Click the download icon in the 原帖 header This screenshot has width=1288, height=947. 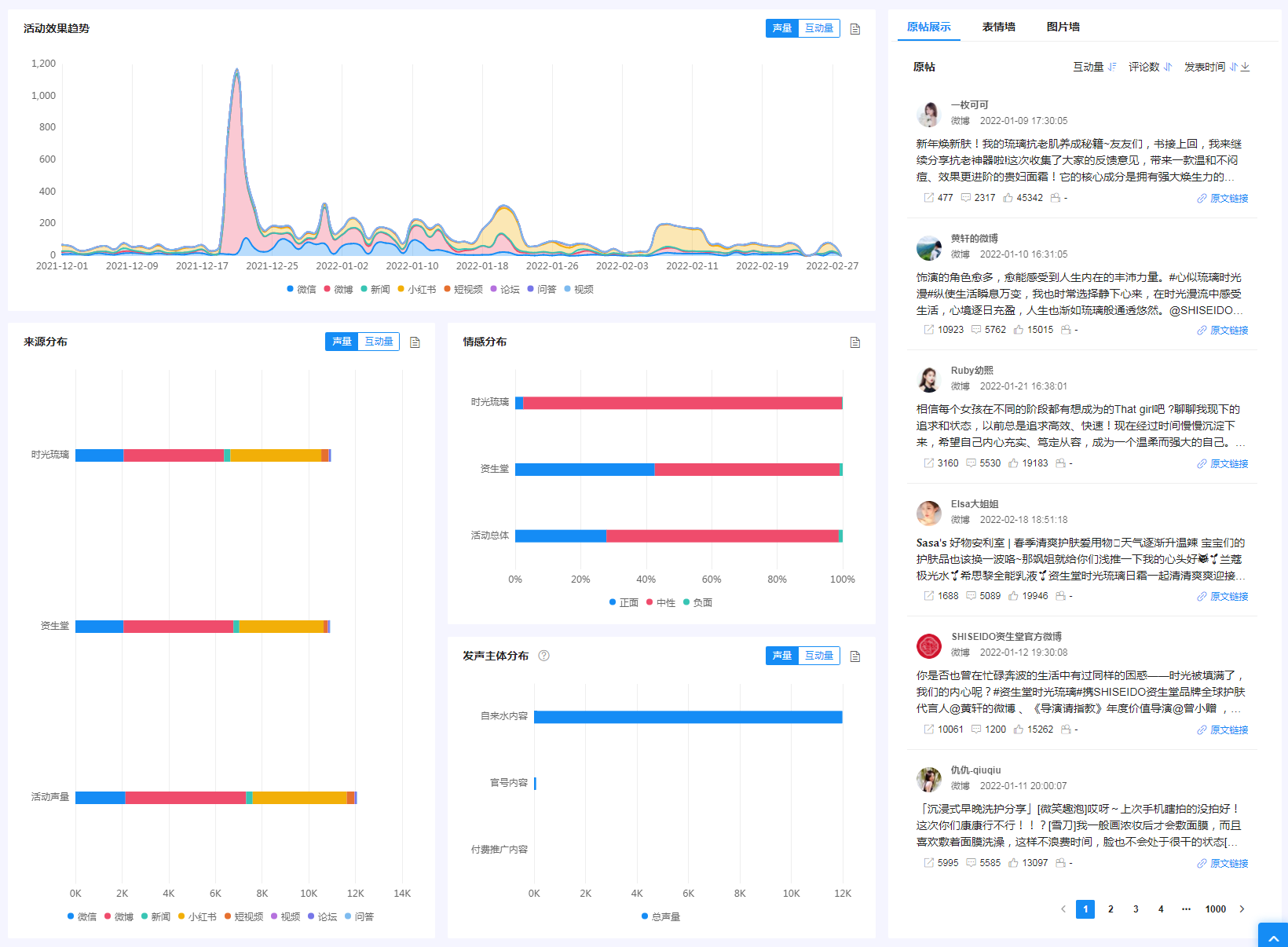pyautogui.click(x=1246, y=67)
